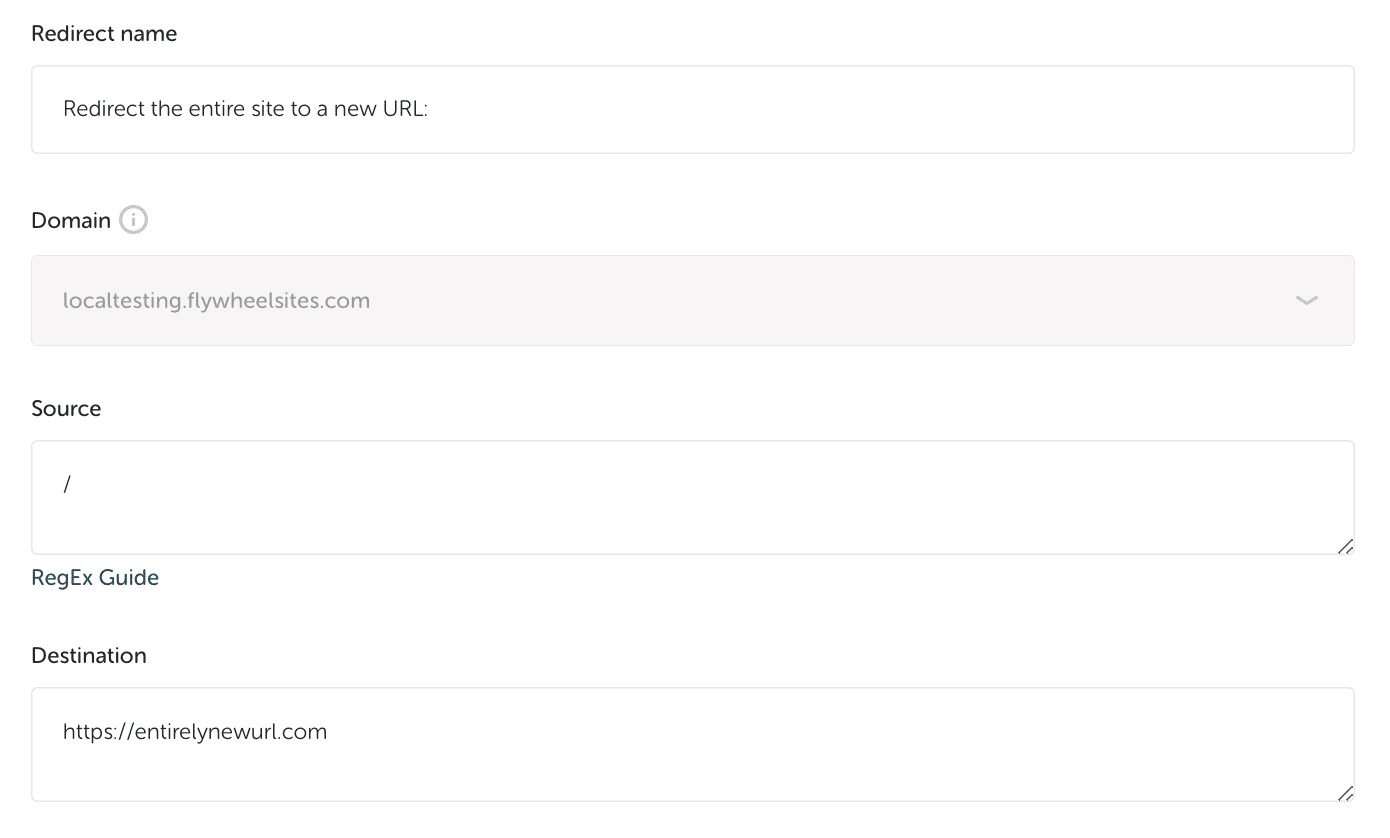
Task: Select the destination URL text
Action: 195,731
